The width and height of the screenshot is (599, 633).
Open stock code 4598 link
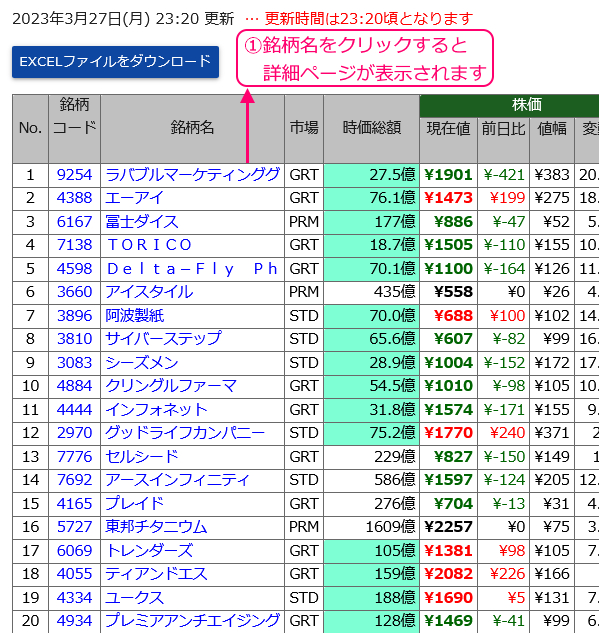coord(75,268)
